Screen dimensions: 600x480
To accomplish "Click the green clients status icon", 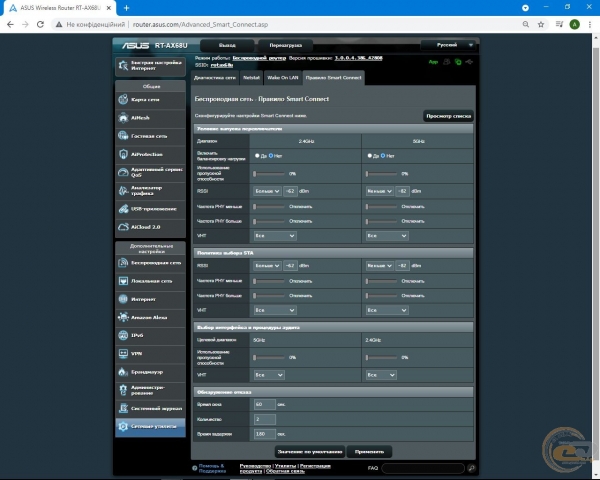I will pyautogui.click(x=458, y=62).
